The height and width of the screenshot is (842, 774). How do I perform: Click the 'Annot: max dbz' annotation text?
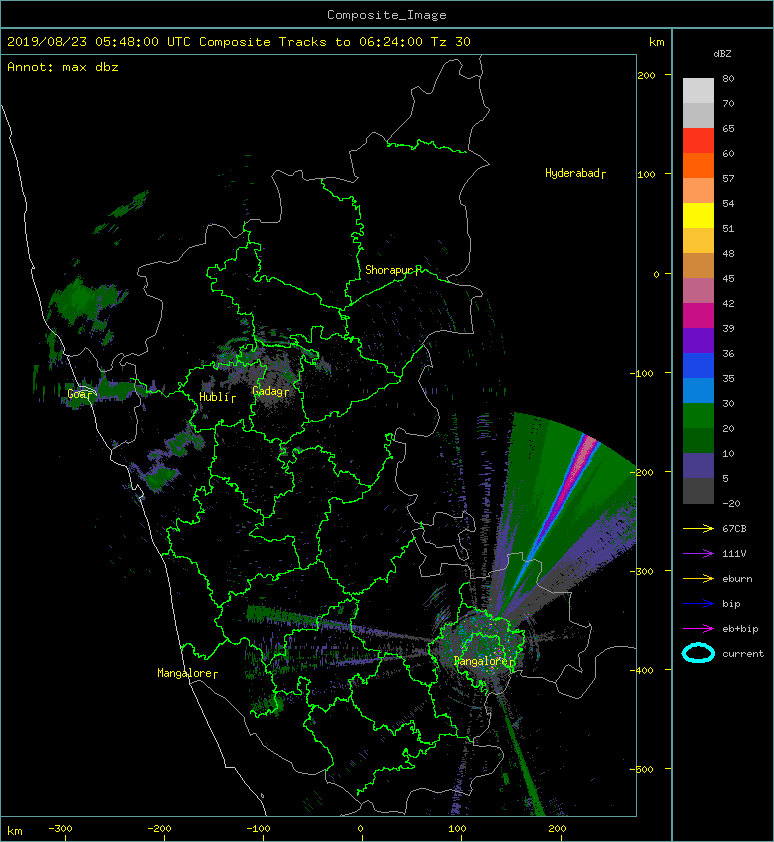click(x=63, y=67)
